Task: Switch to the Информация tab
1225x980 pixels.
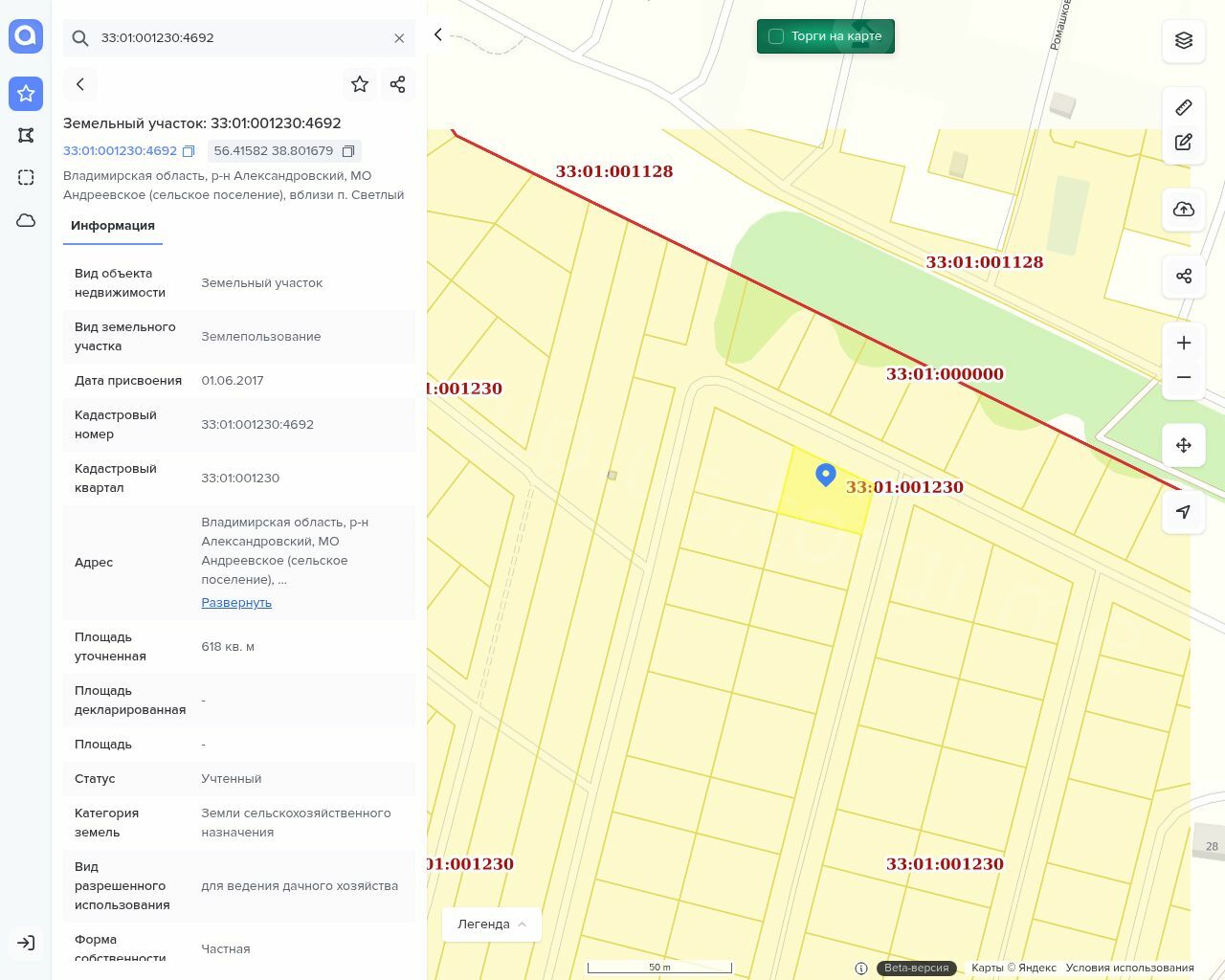Action: click(113, 226)
